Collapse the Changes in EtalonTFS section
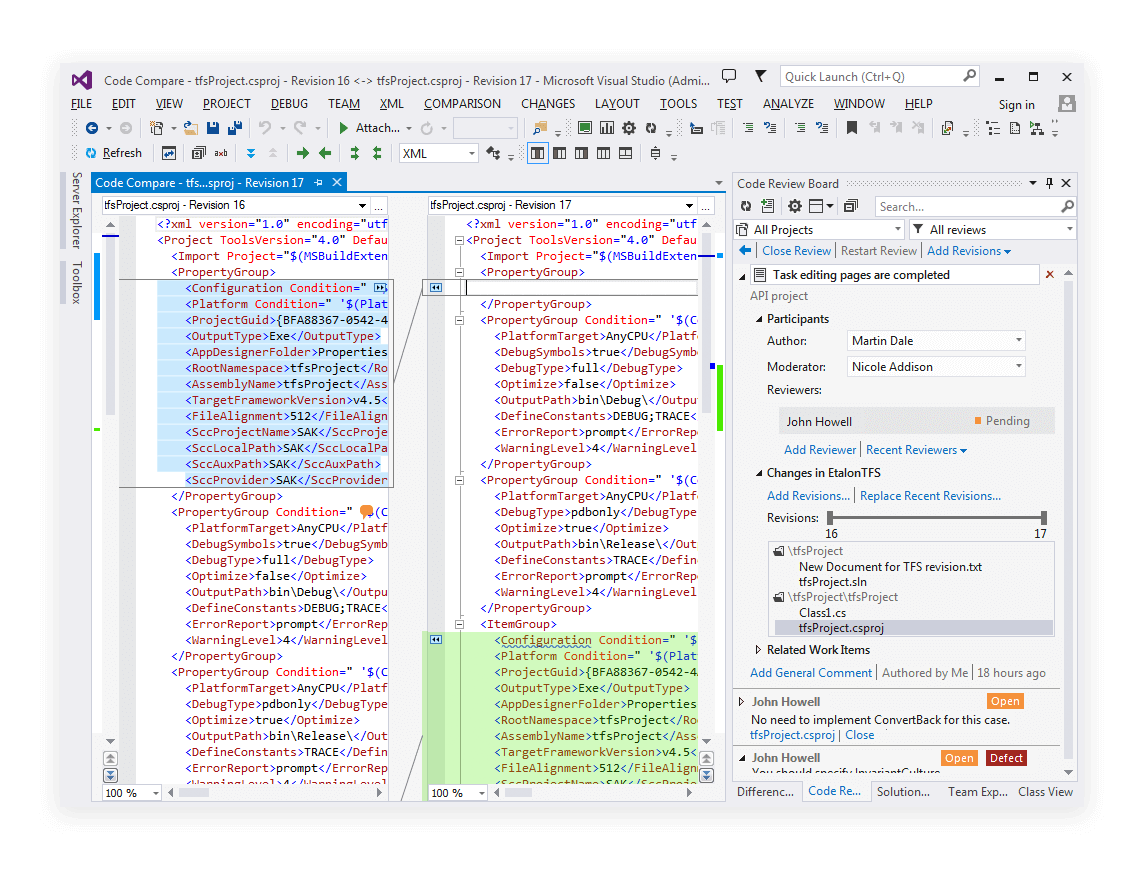This screenshot has width=1143, height=883. [759, 472]
